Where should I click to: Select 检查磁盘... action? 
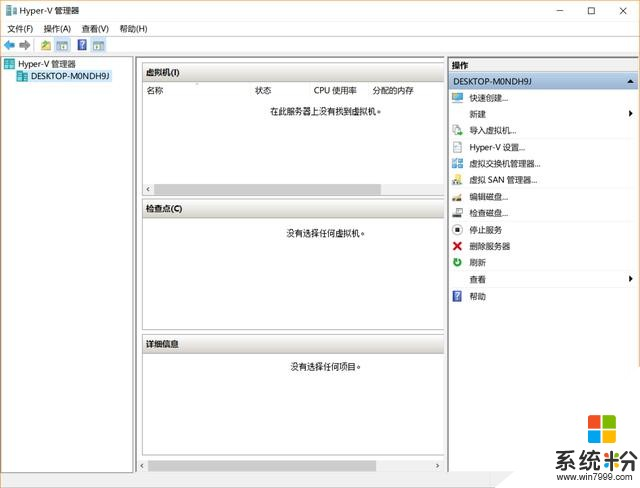pos(489,213)
